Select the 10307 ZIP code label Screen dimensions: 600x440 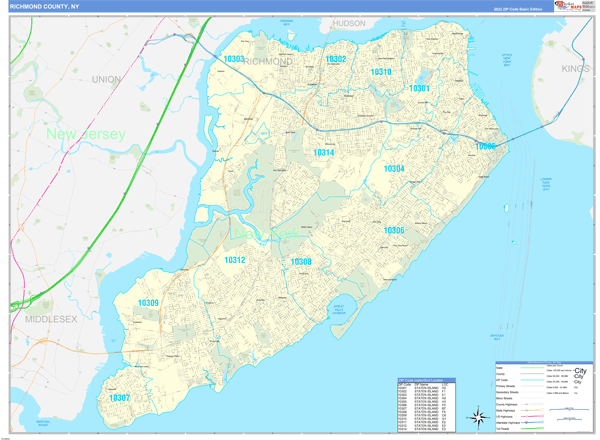pos(120,398)
